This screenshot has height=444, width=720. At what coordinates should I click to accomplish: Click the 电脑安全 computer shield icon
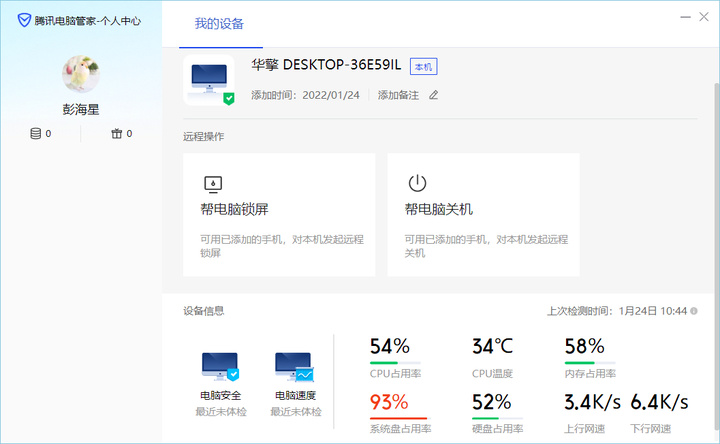point(220,366)
